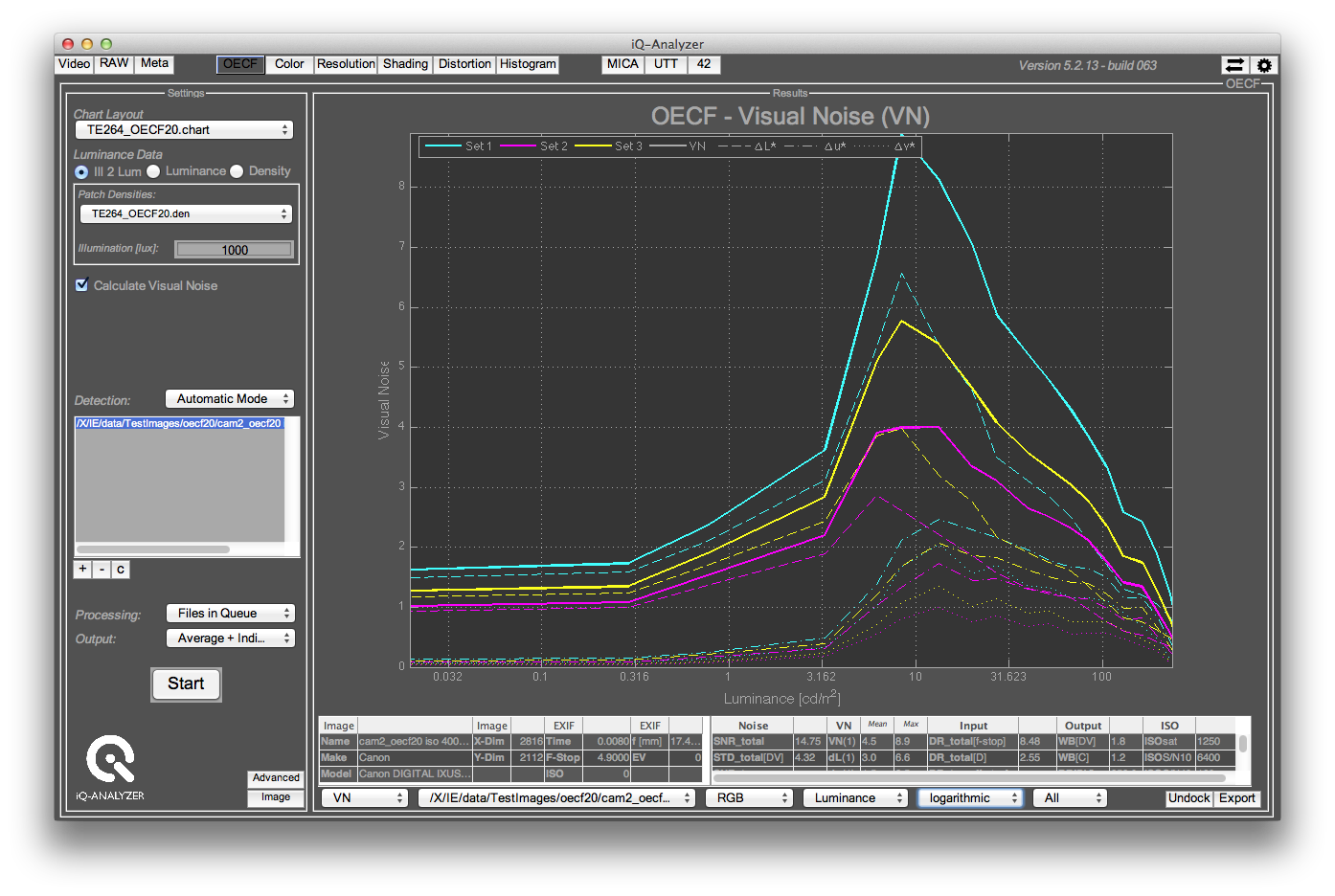1335x896 pixels.
Task: Clear file list with the c button
Action: click(121, 569)
